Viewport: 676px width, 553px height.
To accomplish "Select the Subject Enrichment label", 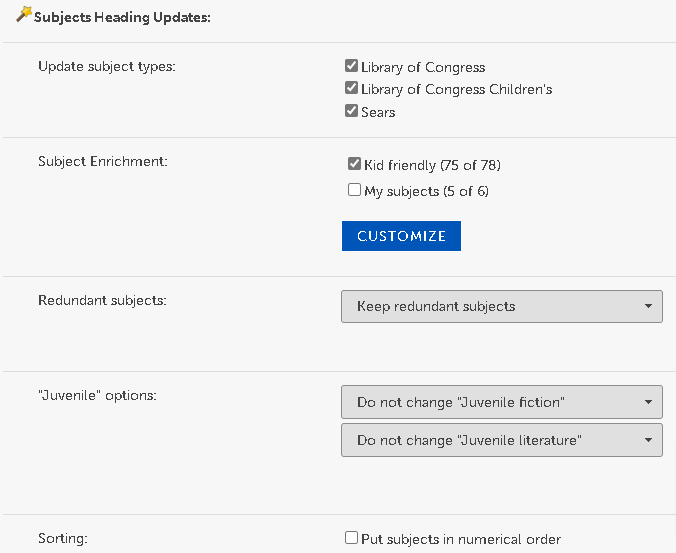I will [x=103, y=161].
